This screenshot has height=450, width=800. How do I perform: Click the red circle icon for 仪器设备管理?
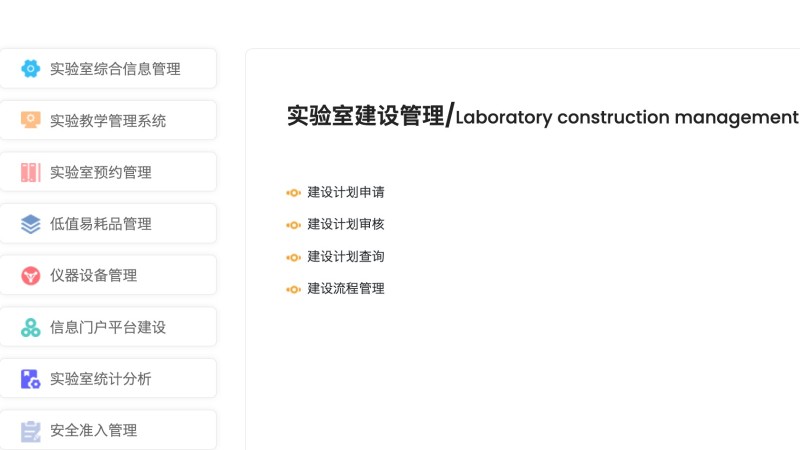pos(31,276)
